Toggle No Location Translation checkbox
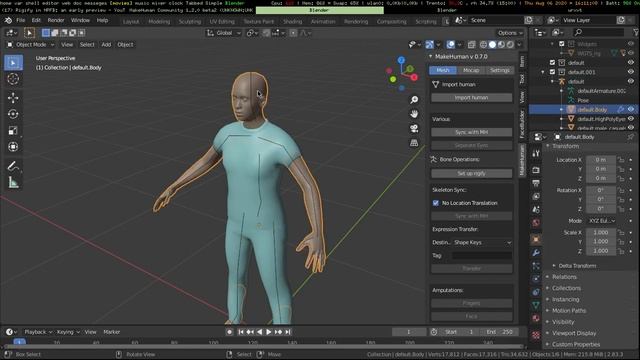Viewport: 640px width, 360px height. (x=436, y=203)
